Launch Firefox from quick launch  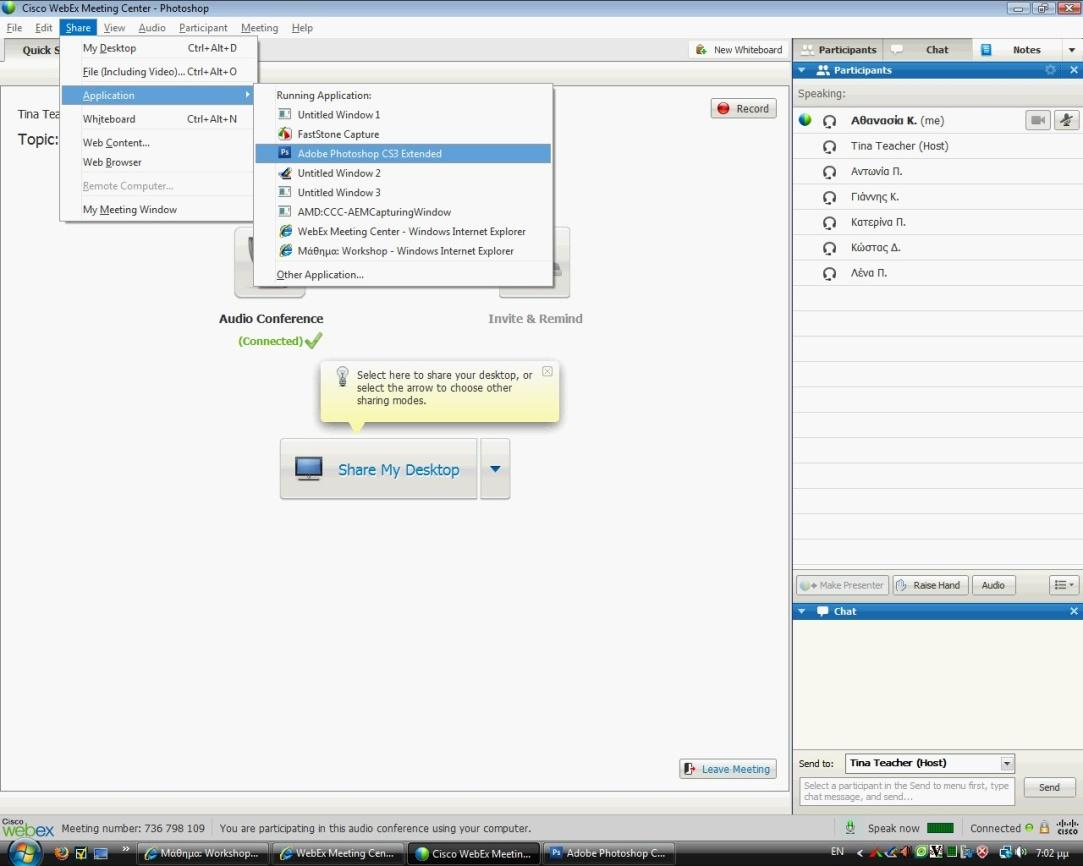pyautogui.click(x=61, y=853)
